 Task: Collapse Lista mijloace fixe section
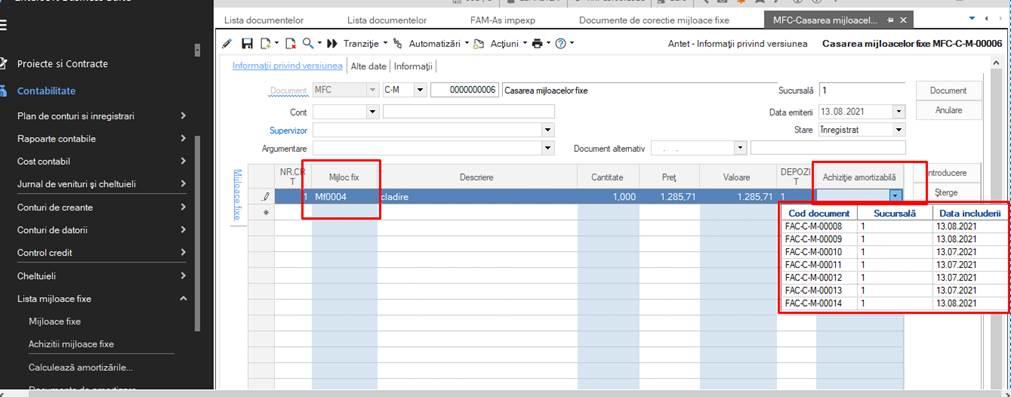tap(183, 298)
